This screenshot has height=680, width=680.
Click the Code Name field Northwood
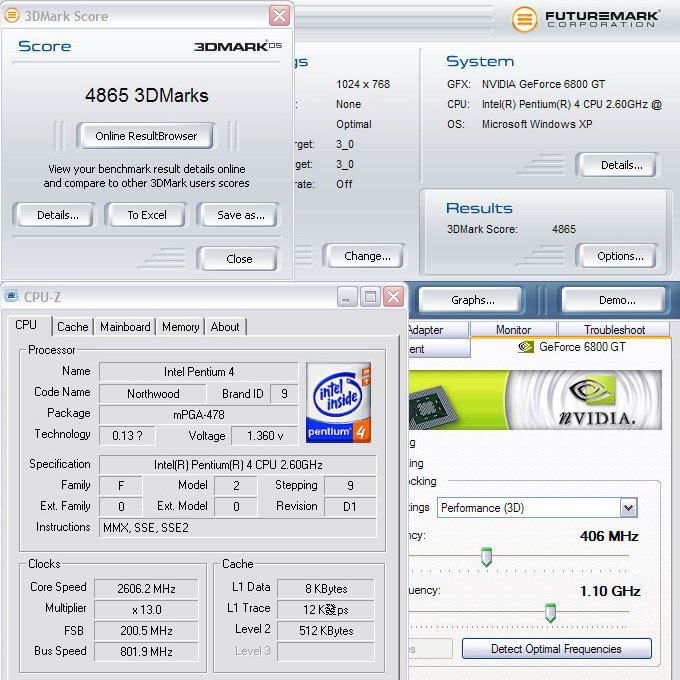click(153, 394)
